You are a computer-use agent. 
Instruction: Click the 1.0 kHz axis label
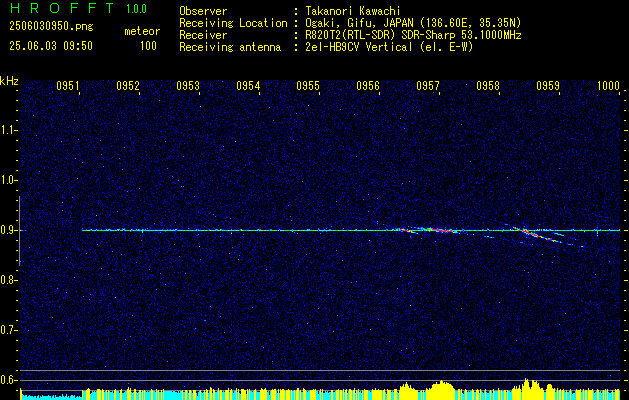(8, 180)
